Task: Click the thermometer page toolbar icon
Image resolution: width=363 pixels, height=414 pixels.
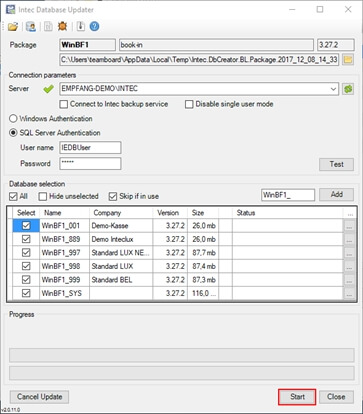Action: 80,26
